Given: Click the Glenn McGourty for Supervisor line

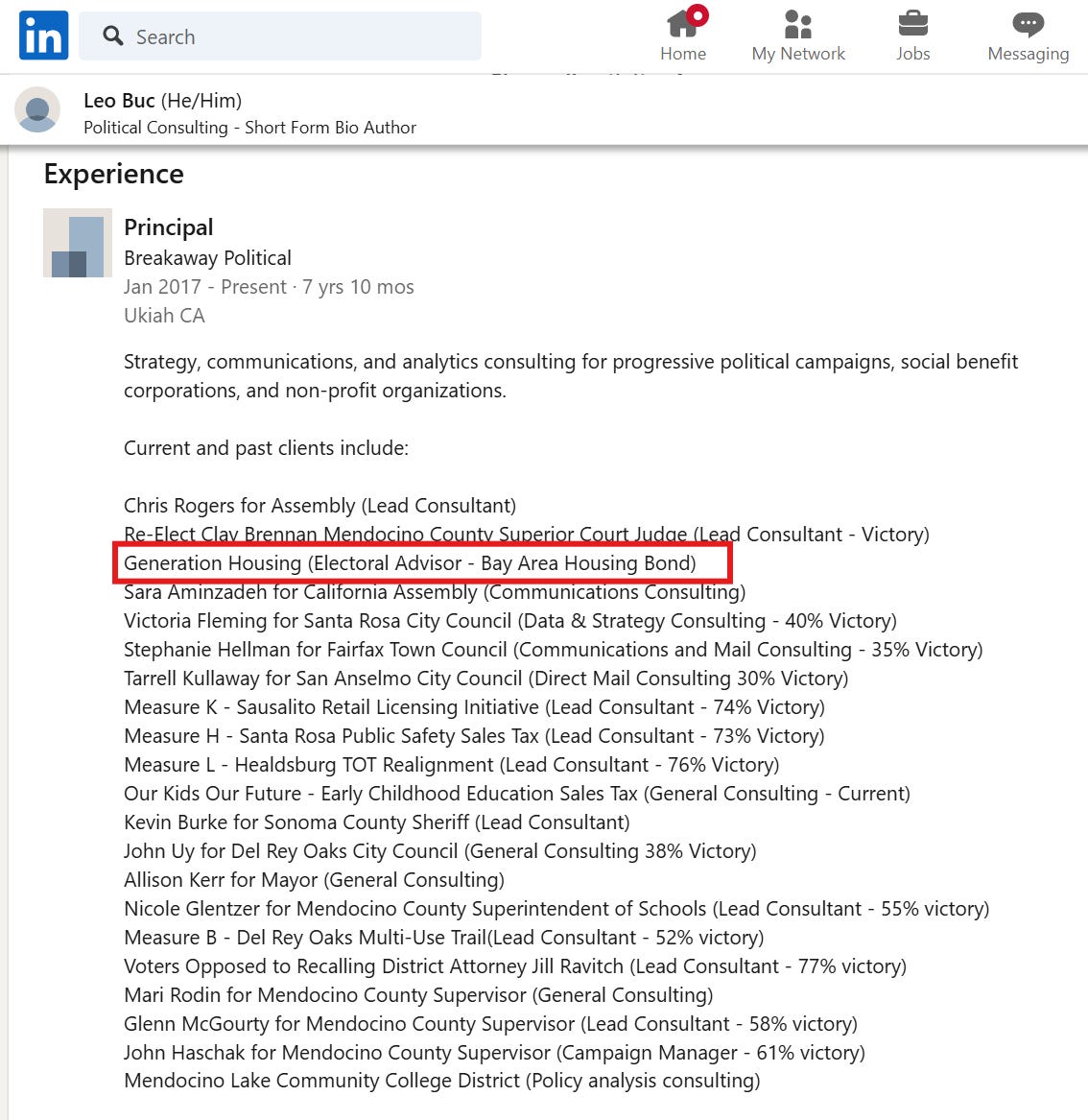Looking at the screenshot, I should (490, 1024).
